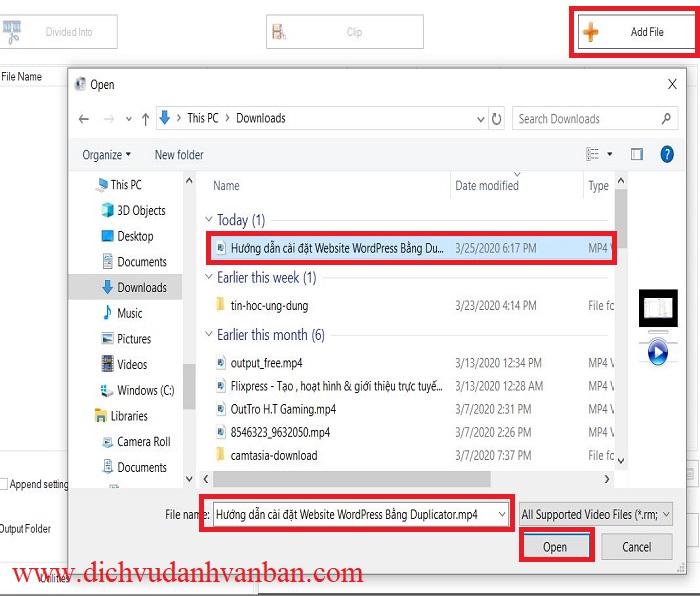Select Hướng dẫn cài đặt Website WordPress file
700x596 pixels.
411,248
